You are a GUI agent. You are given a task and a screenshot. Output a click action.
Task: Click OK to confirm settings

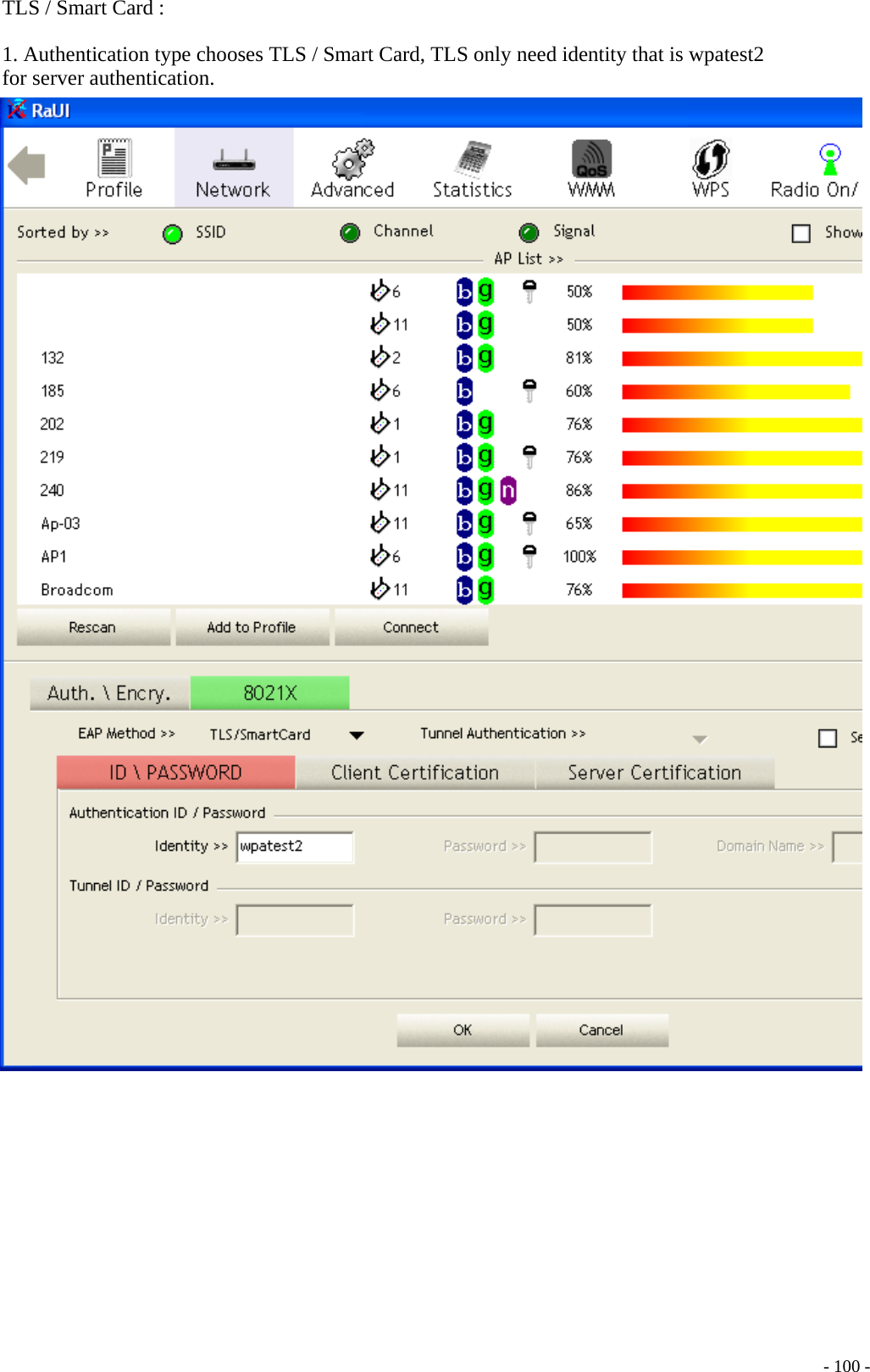tap(463, 1030)
